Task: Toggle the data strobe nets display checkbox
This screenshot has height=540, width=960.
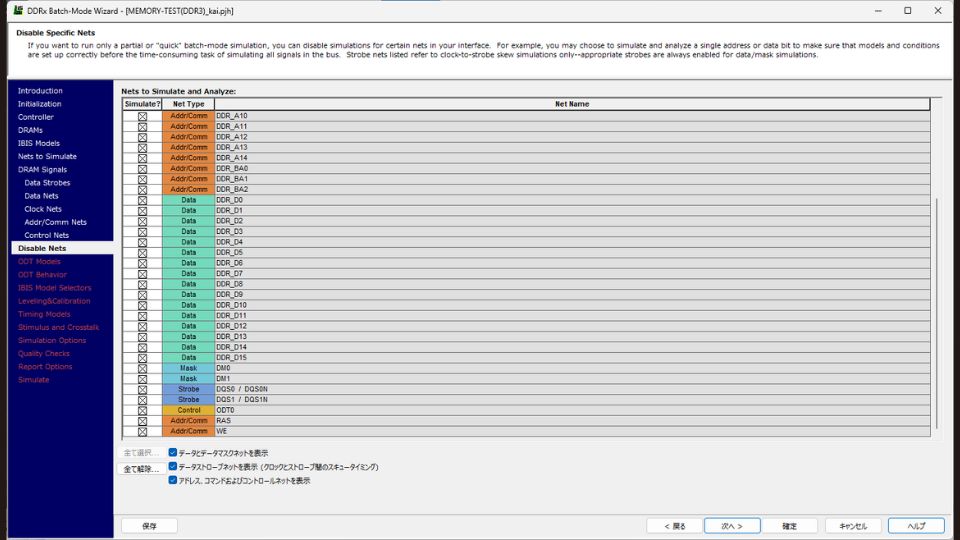Action: pyautogui.click(x=173, y=466)
